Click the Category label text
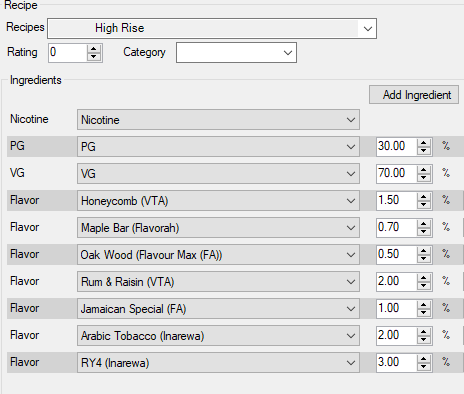464x394 pixels. click(x=144, y=52)
